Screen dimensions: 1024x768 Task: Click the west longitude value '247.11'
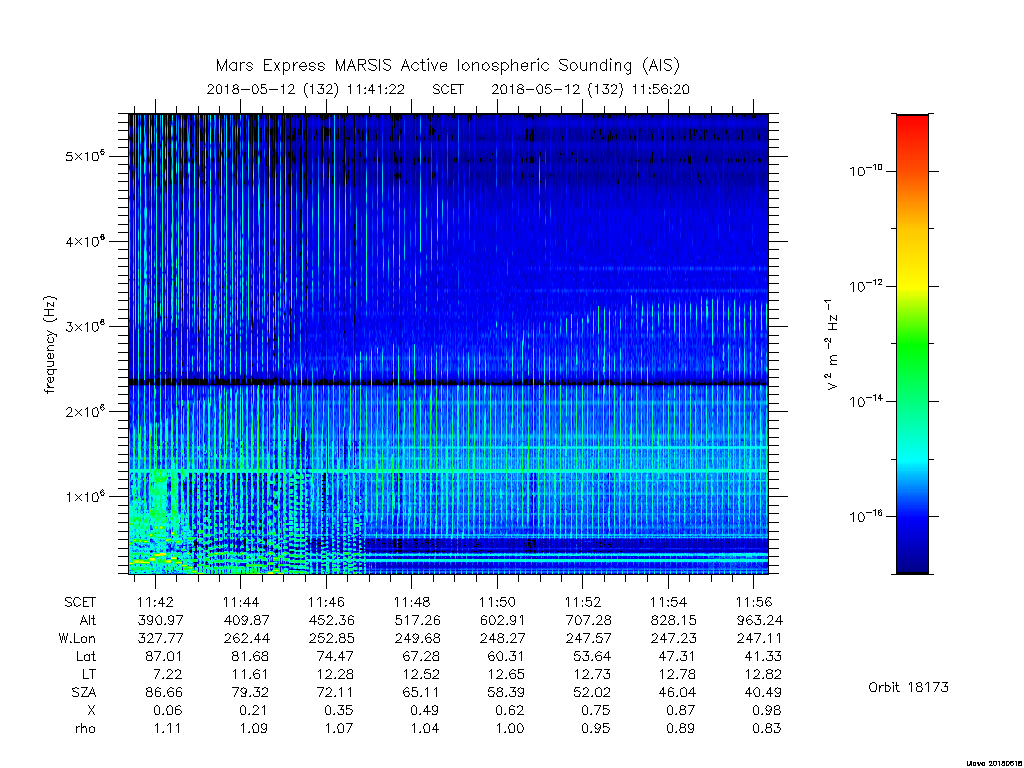(760, 638)
